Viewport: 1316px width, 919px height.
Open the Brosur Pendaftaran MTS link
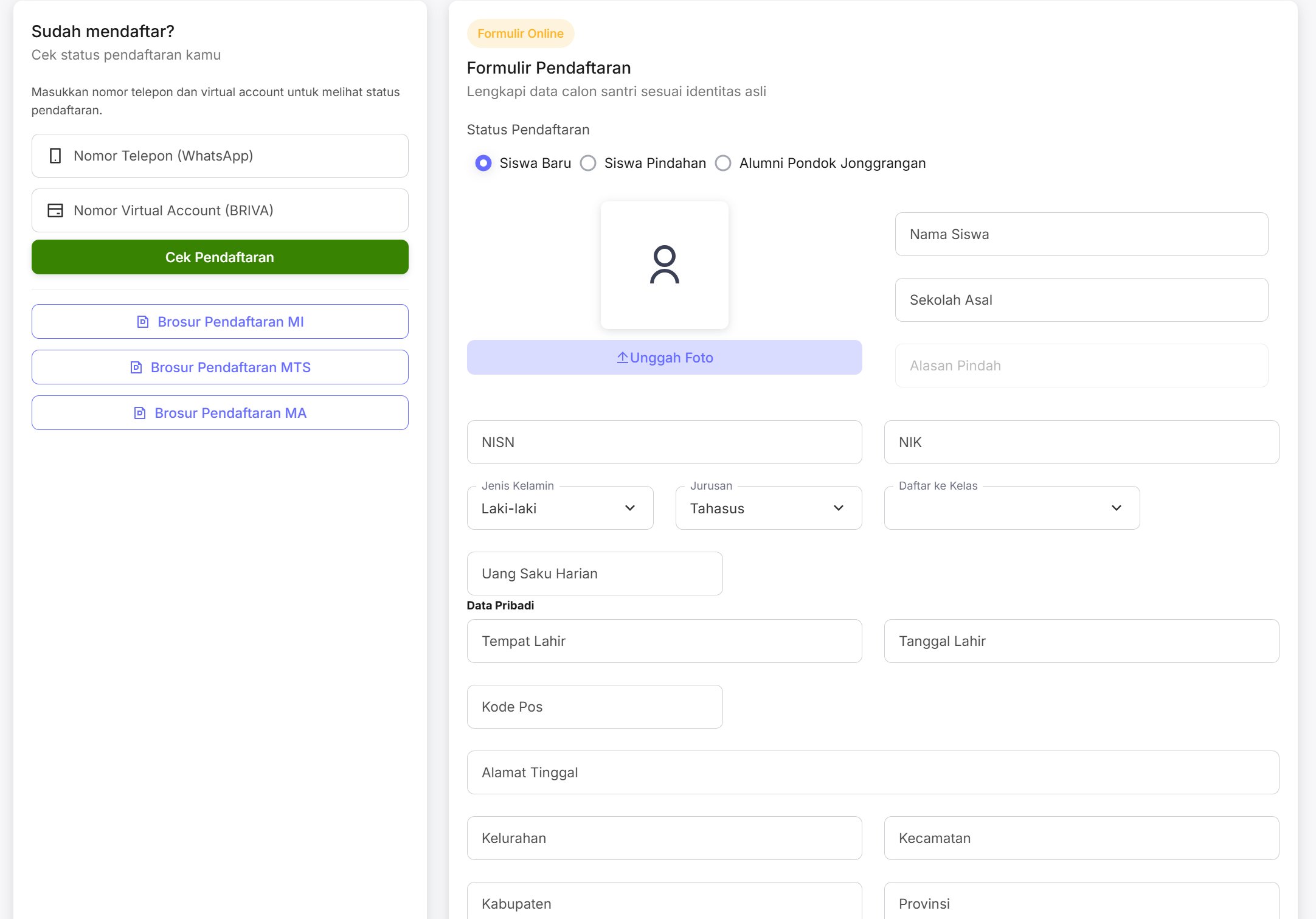pos(230,367)
